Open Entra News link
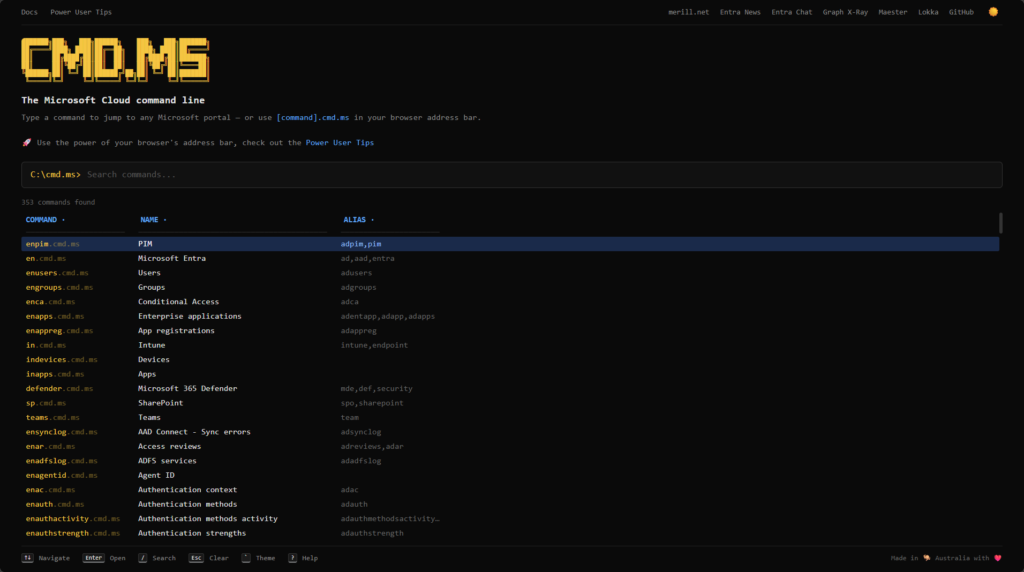1024x572 pixels. [740, 12]
